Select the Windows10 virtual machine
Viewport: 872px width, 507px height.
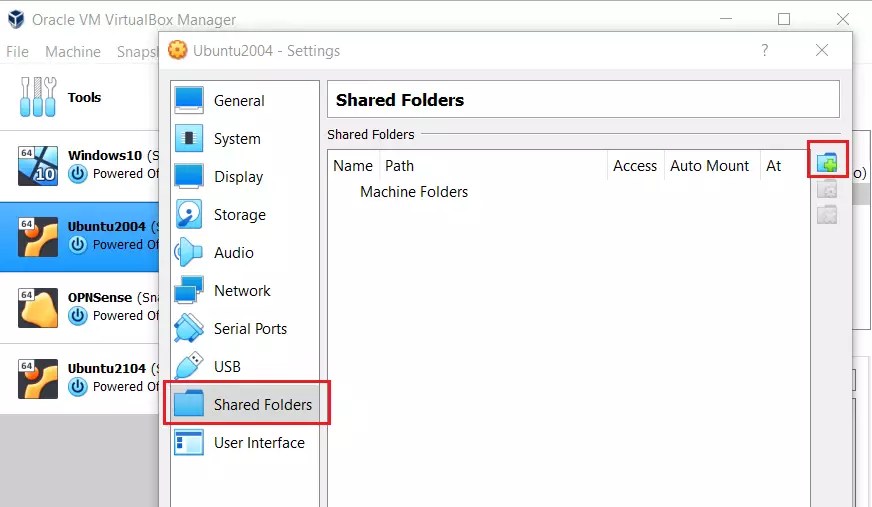coord(80,166)
